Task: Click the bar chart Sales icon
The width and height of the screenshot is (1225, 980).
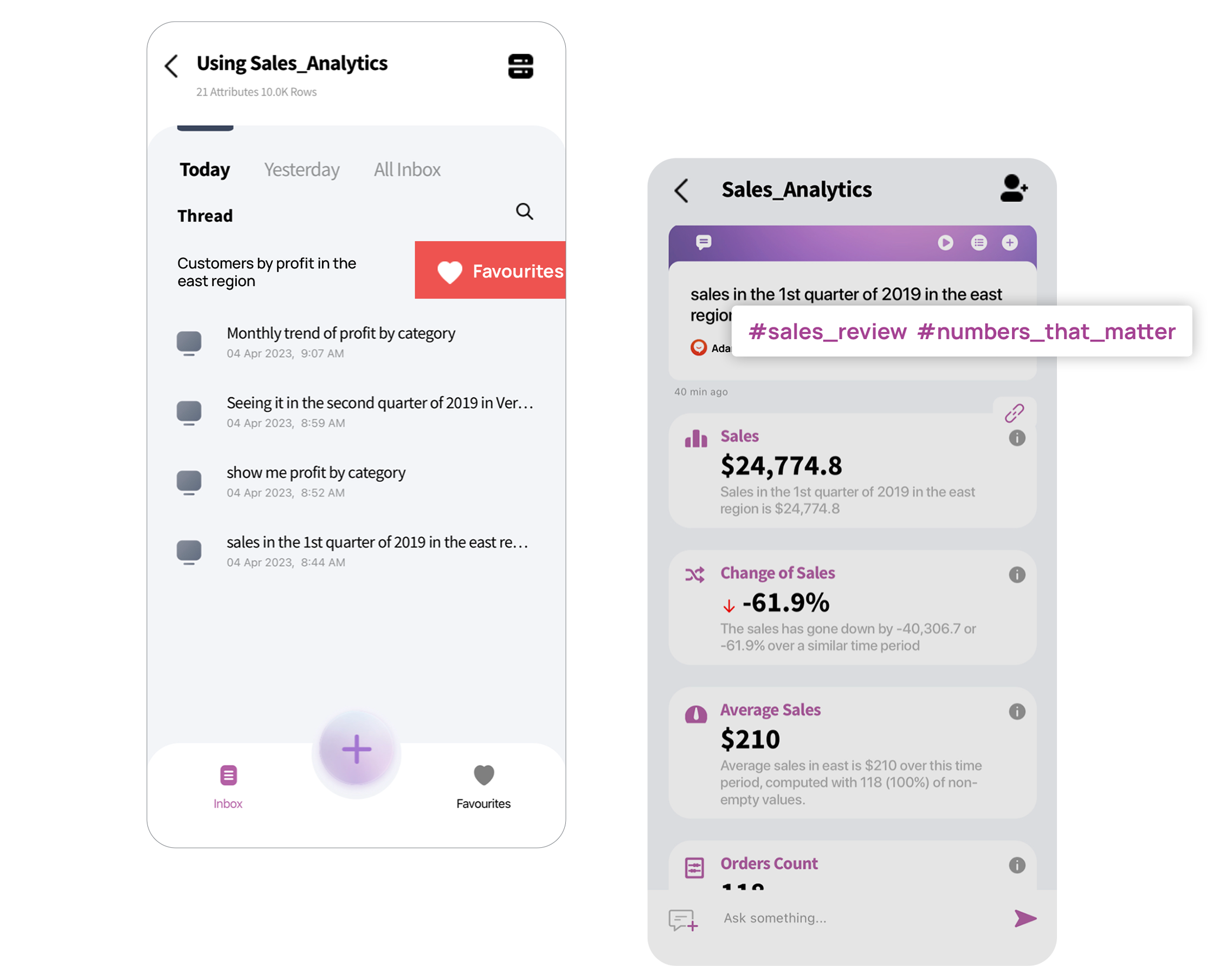Action: pos(697,435)
